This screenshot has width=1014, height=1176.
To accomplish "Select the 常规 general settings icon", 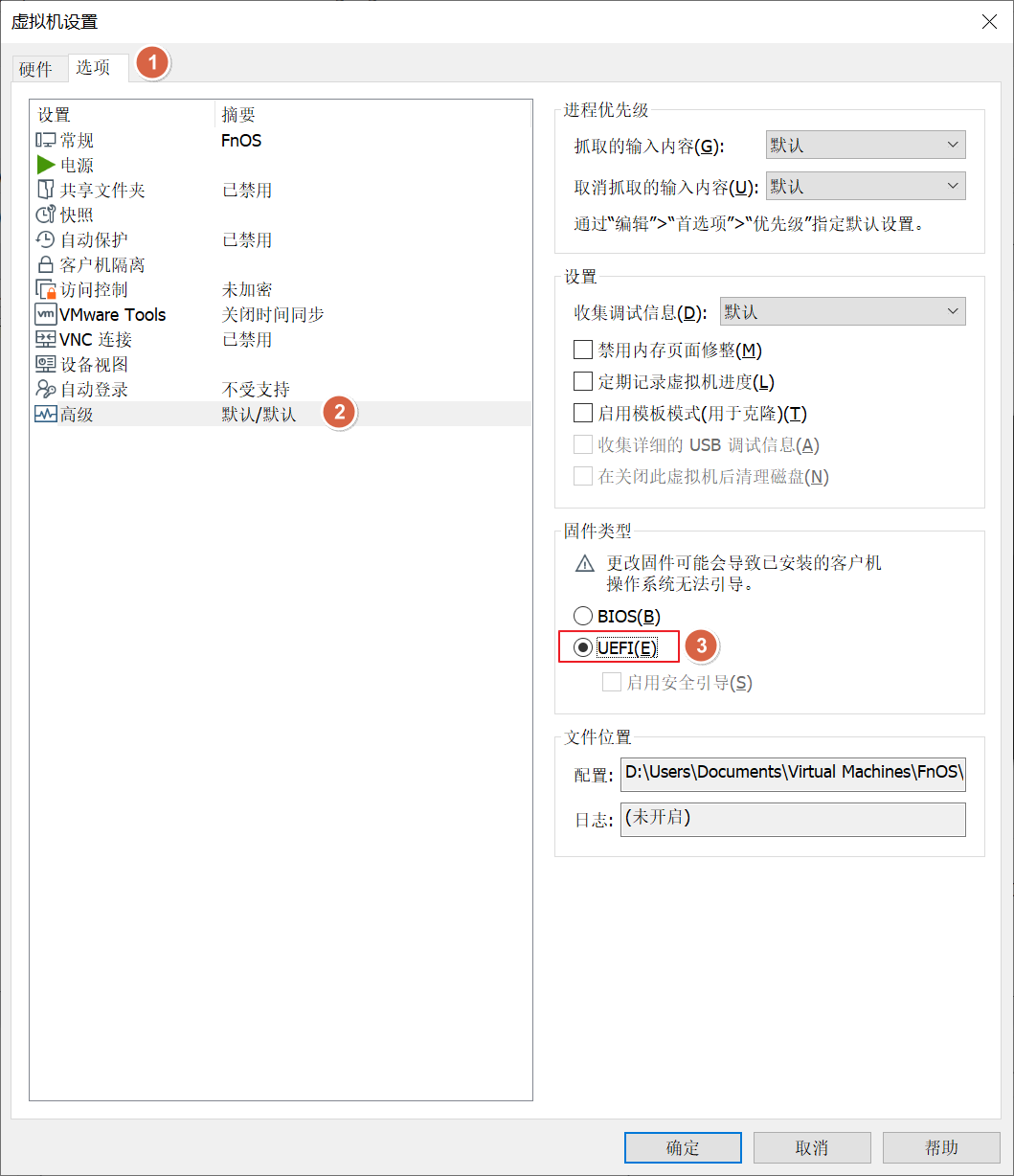I will point(46,141).
